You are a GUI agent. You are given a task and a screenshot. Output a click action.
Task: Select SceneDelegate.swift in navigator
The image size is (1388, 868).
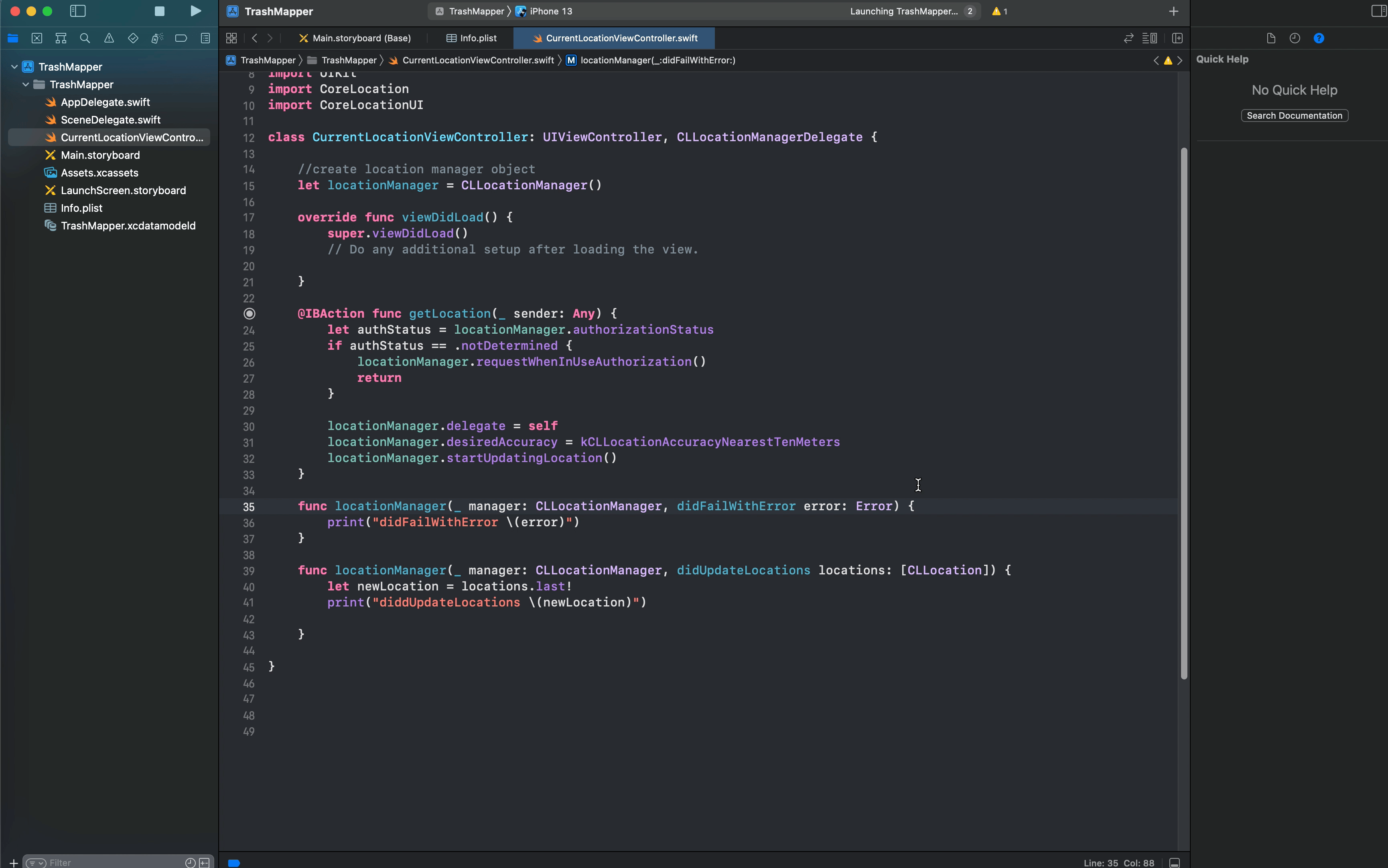pos(111,120)
